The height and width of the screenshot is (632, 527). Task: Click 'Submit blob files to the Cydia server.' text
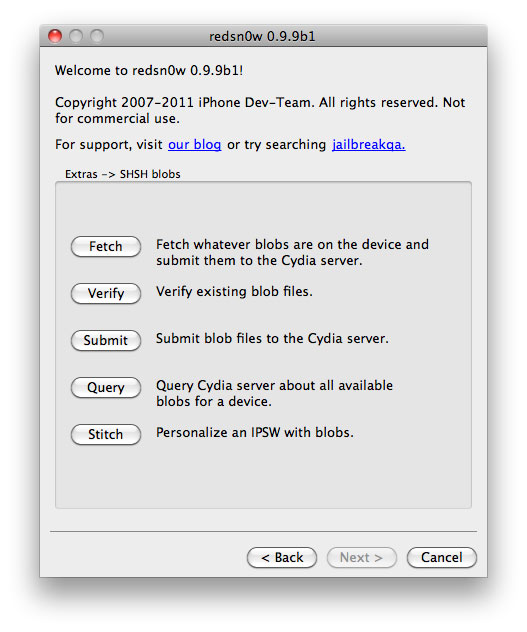point(272,339)
